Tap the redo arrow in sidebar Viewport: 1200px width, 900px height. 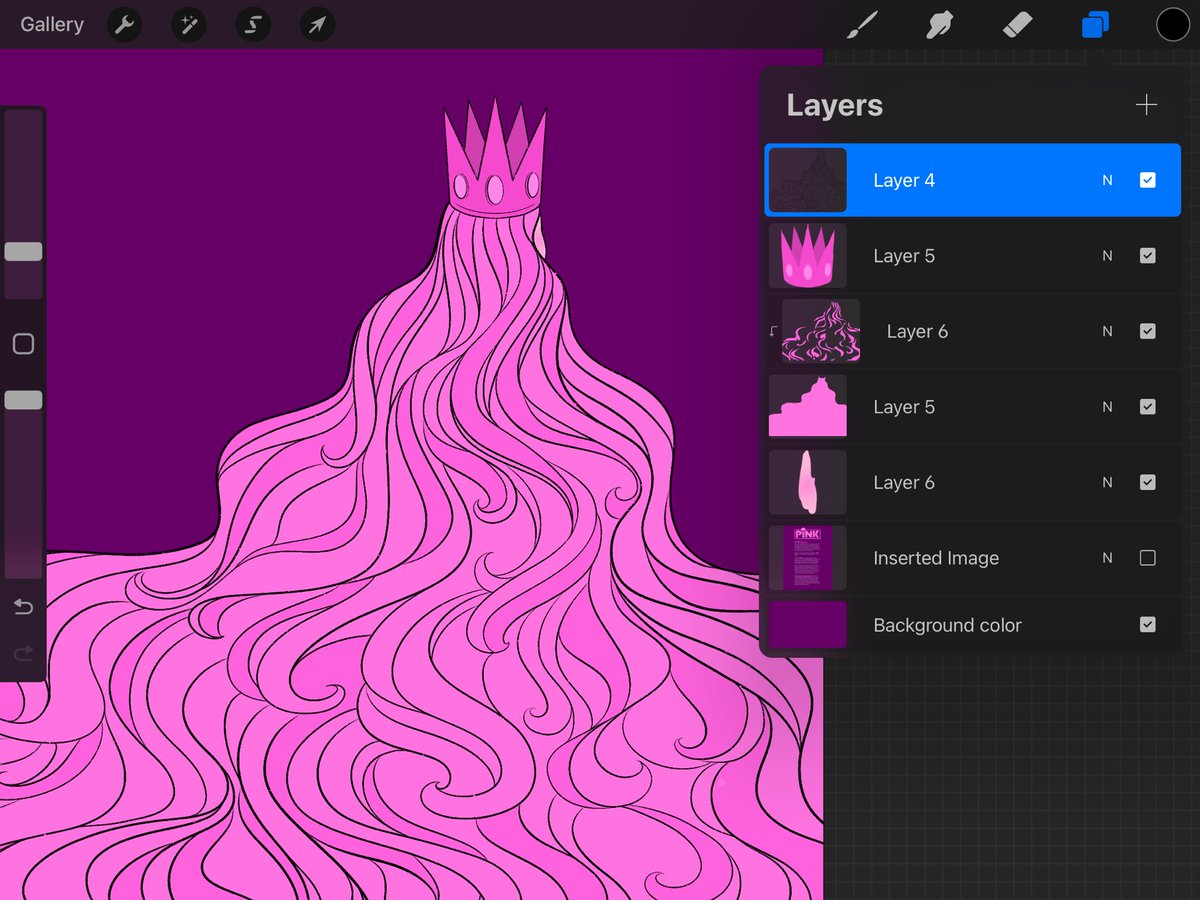(x=23, y=654)
